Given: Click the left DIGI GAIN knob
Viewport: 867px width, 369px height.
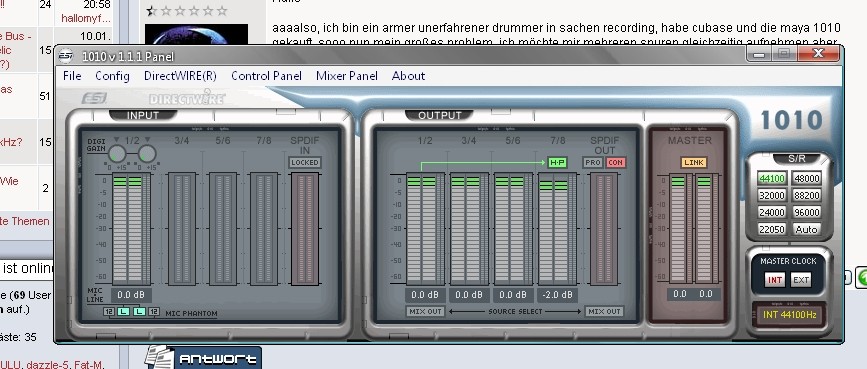Looking at the screenshot, I should [117, 154].
